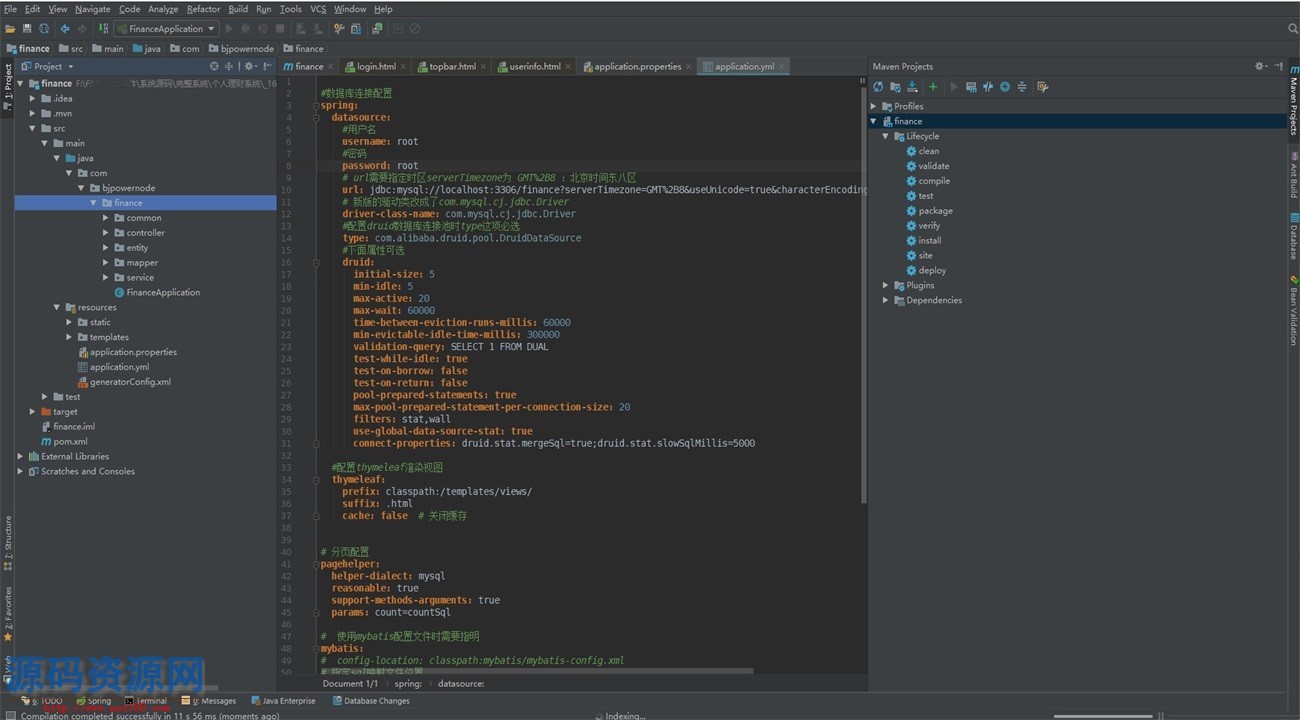This screenshot has width=1300, height=720.
Task: Collapse the finance Maven project node
Action: tap(874, 121)
